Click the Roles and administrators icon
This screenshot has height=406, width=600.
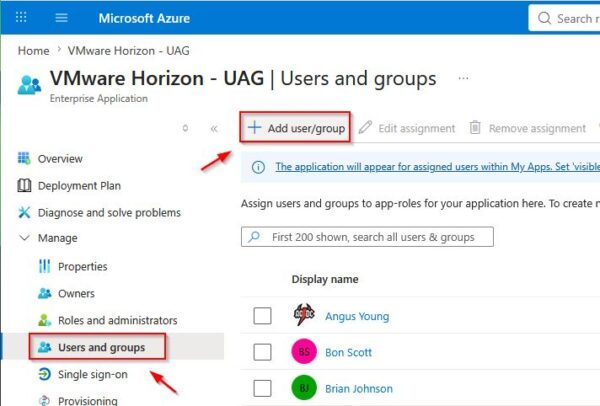(44, 320)
